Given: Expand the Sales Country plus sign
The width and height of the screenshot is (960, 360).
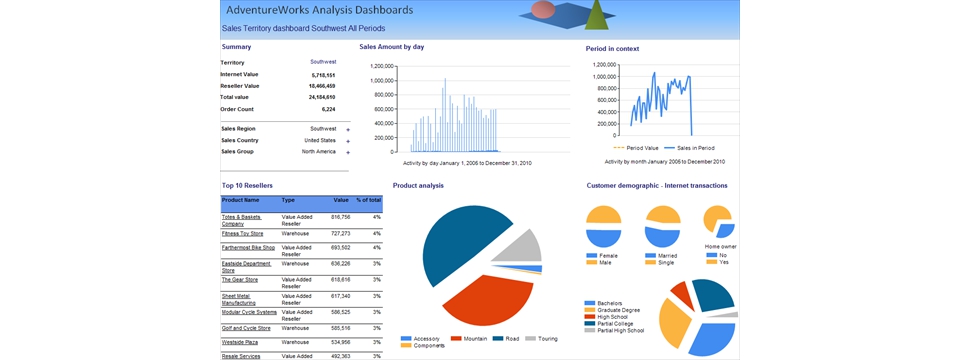Looking at the screenshot, I should pyautogui.click(x=348, y=141).
